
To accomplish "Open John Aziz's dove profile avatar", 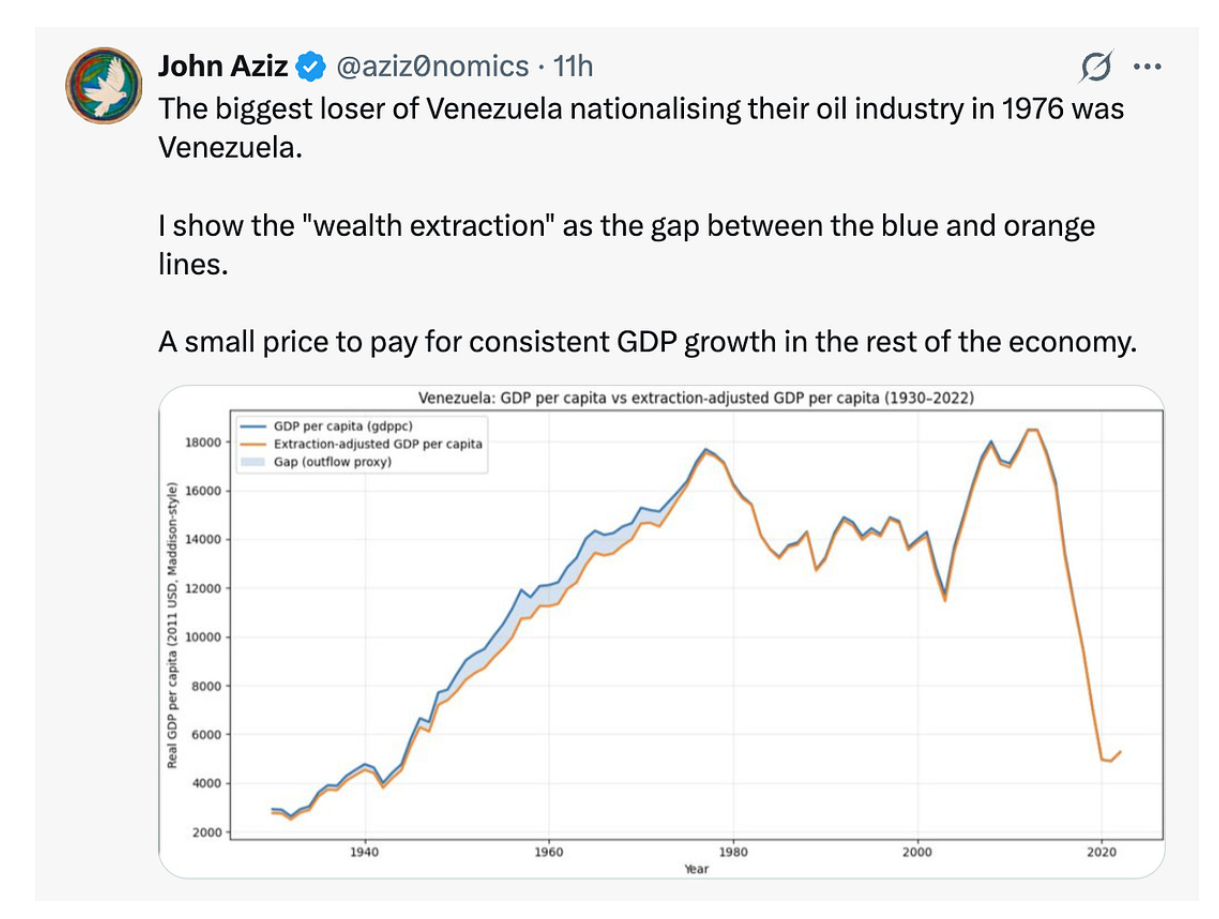I will 105,84.
